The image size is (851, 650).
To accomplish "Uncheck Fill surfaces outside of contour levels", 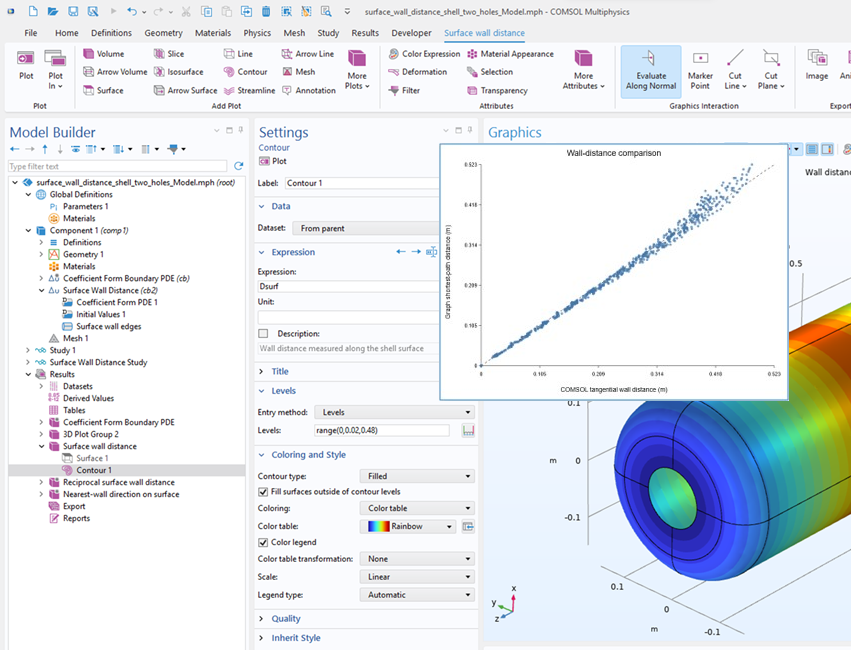I will click(x=263, y=492).
